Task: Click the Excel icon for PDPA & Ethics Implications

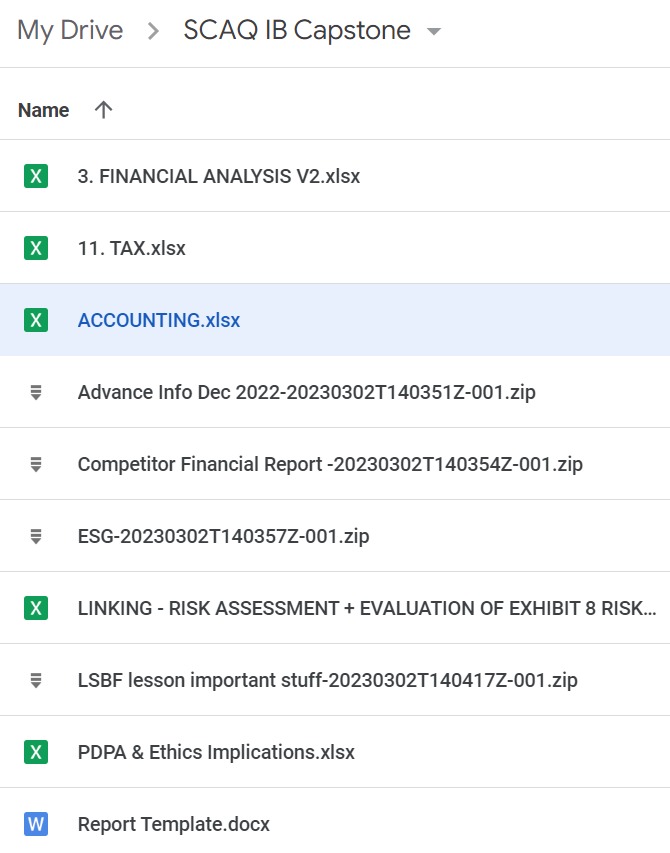Action: pyautogui.click(x=36, y=753)
